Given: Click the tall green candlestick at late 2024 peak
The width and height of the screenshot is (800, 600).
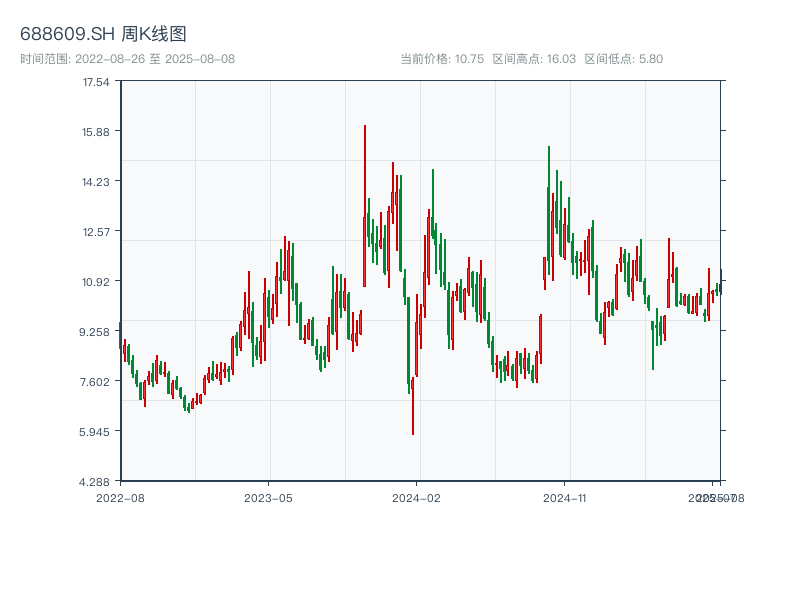Looking at the screenshot, I should click(549, 210).
